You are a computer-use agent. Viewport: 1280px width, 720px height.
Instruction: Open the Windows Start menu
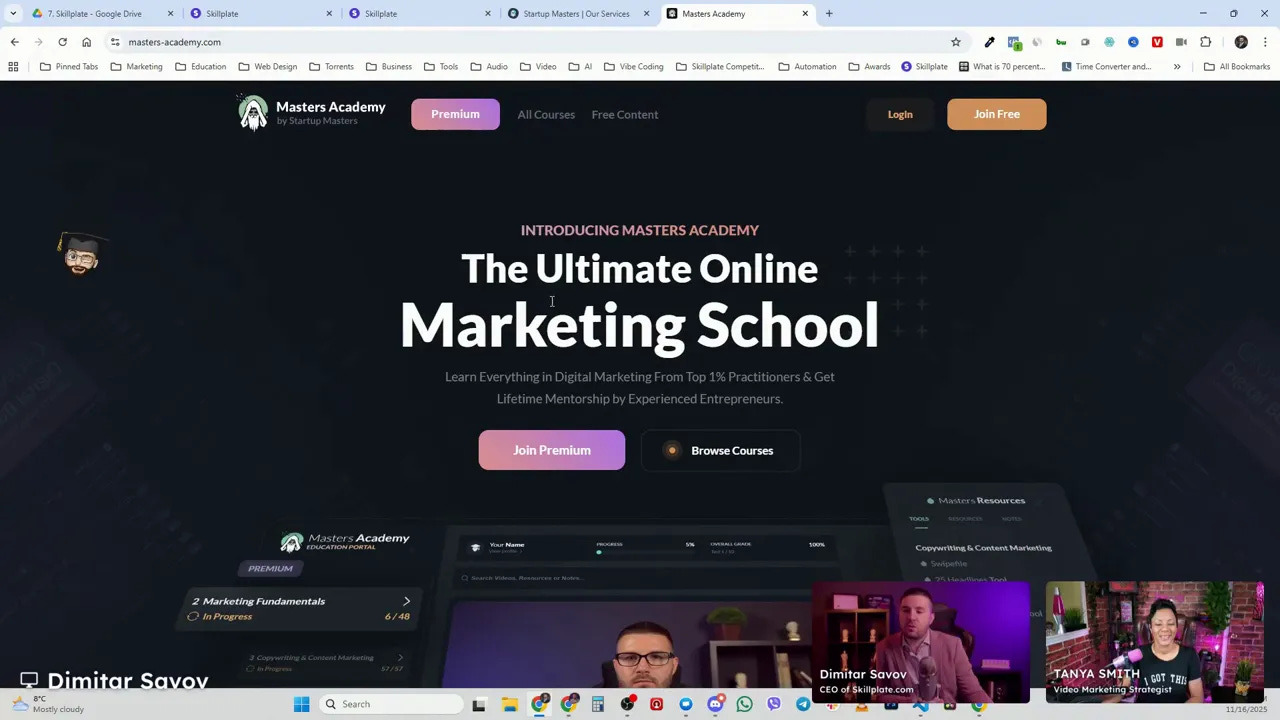(301, 704)
